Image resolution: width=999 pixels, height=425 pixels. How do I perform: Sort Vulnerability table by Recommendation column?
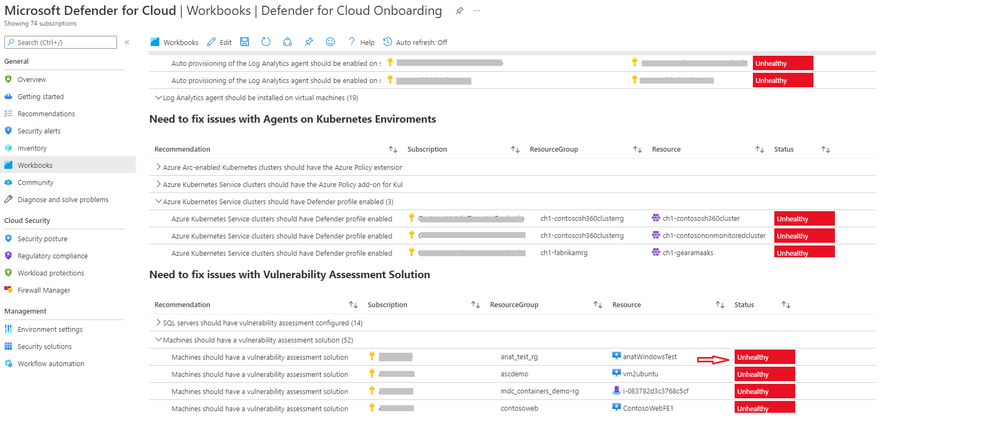353,305
